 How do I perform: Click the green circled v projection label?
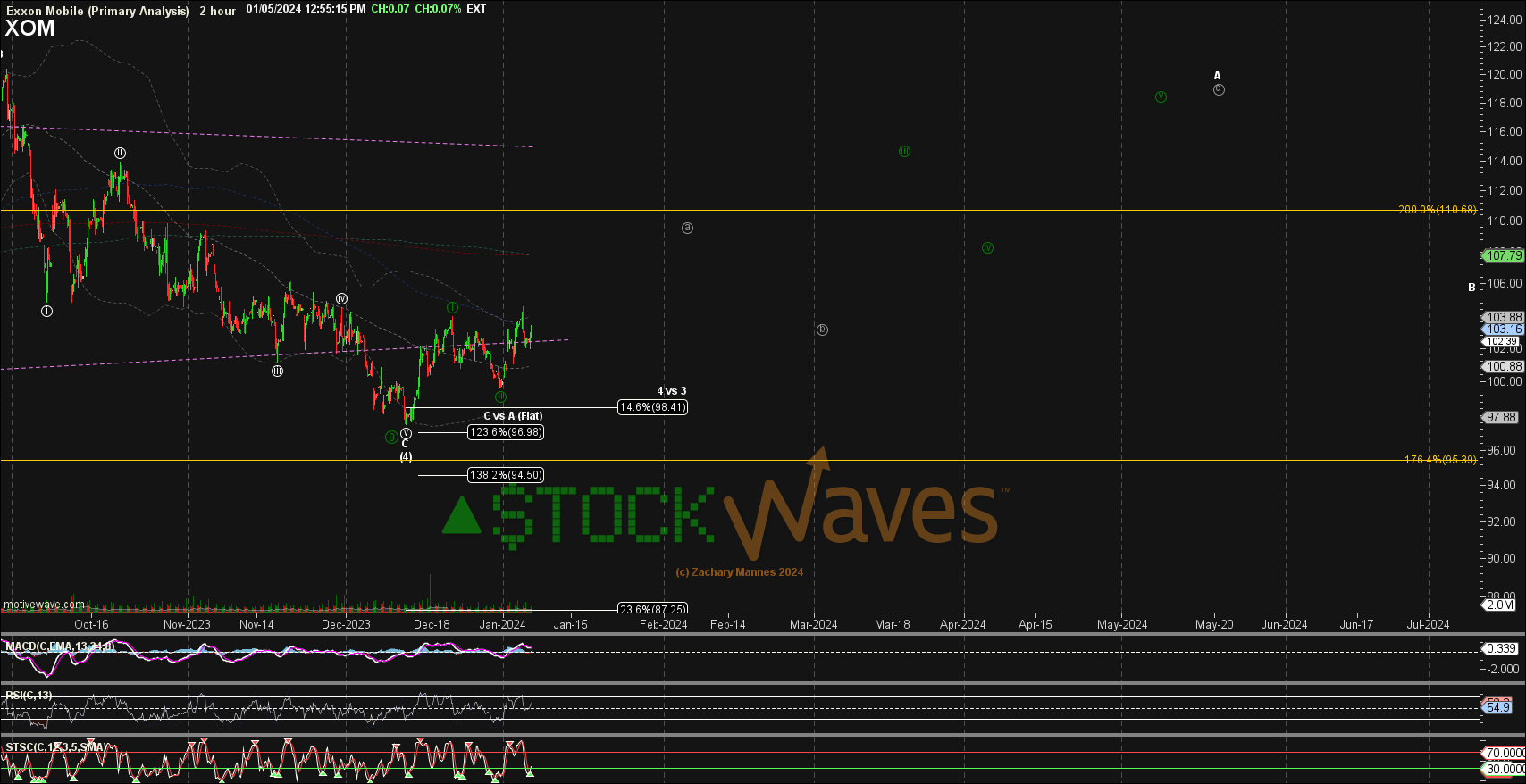coord(1161,96)
